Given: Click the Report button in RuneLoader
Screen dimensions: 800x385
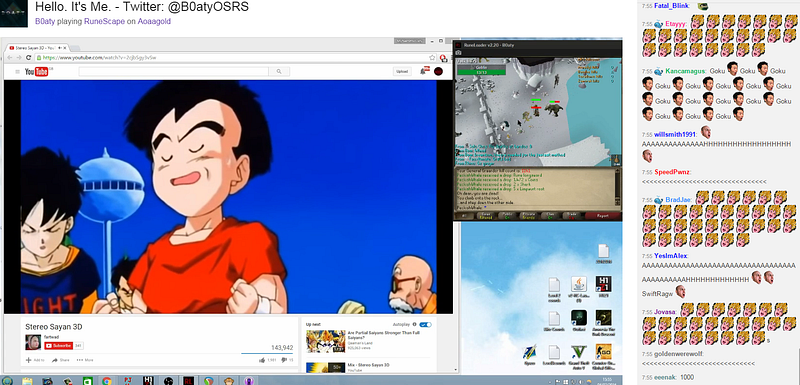Looking at the screenshot, I should tap(603, 216).
